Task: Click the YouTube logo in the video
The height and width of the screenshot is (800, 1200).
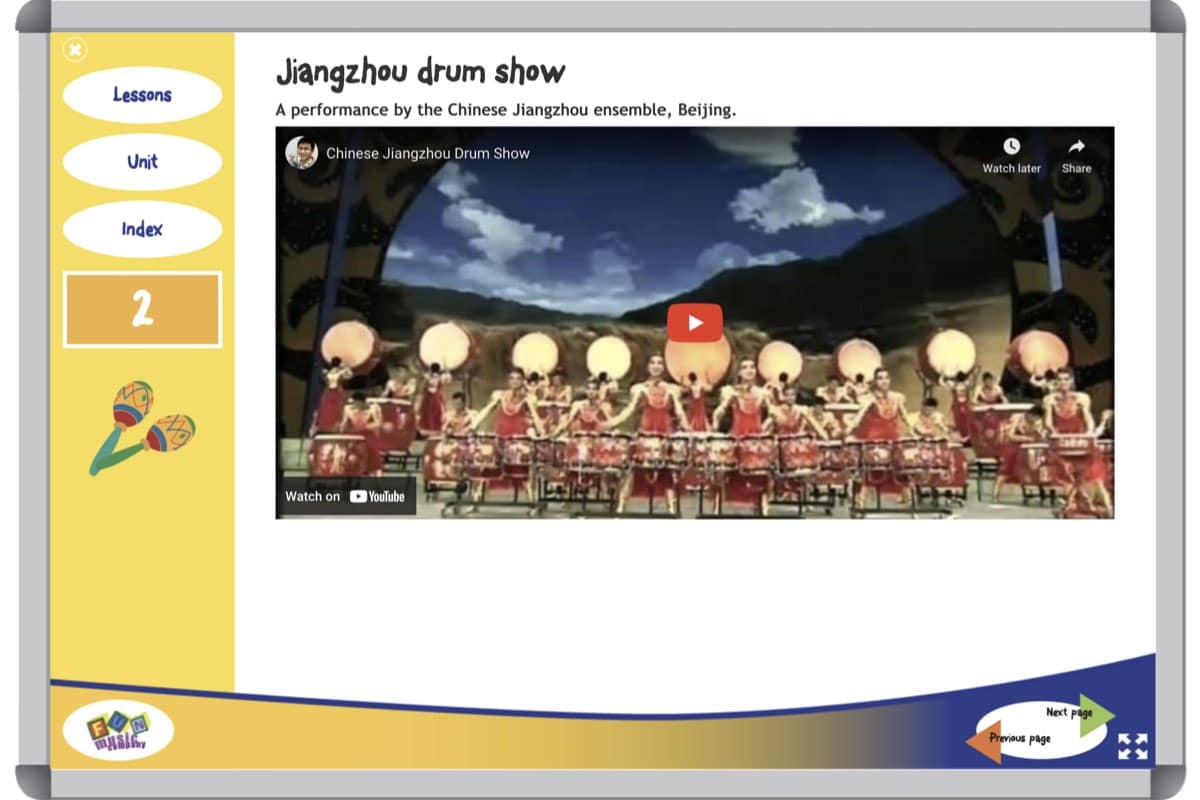Action: (x=377, y=496)
